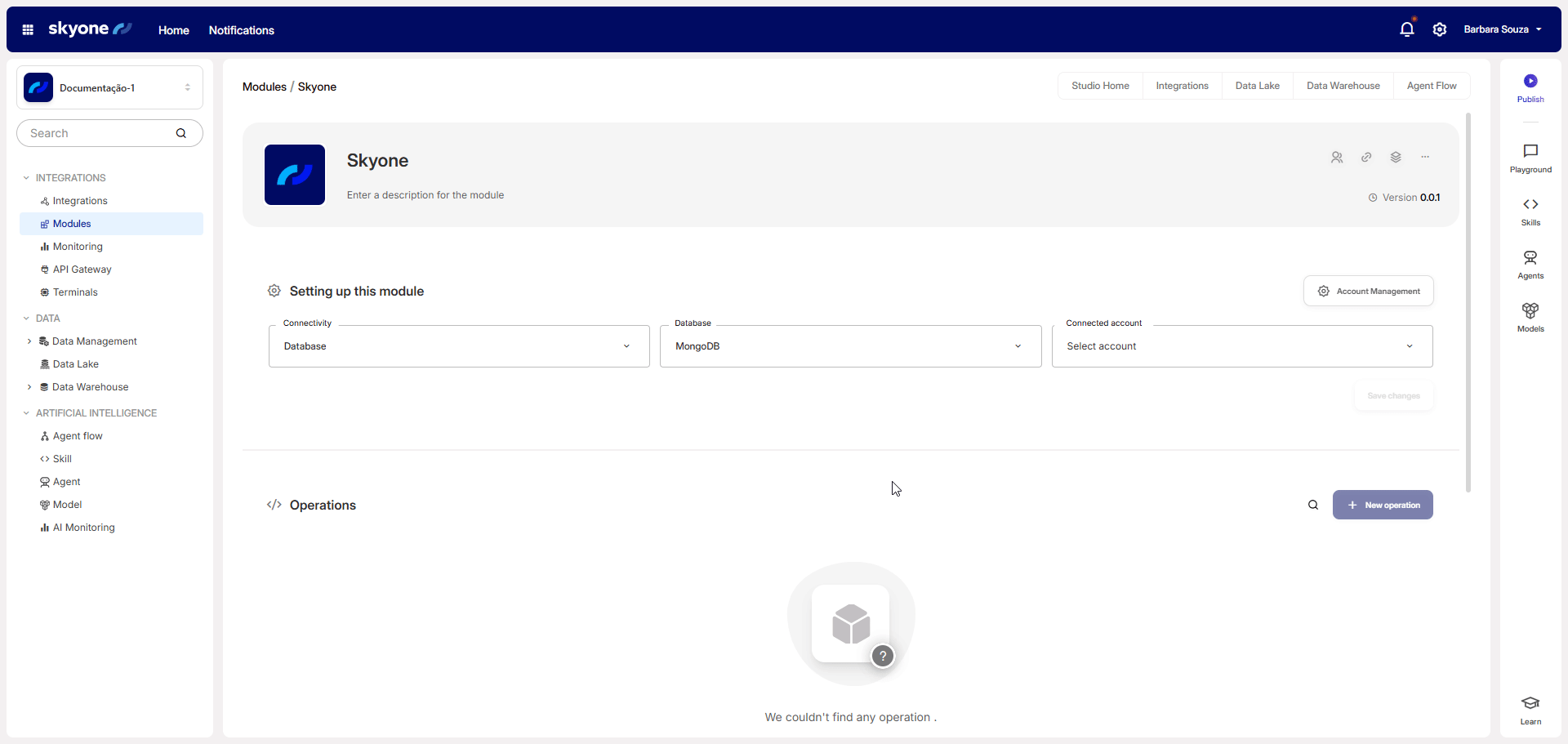Click the New operation button
The height and width of the screenshot is (744, 1568).
click(1383, 505)
